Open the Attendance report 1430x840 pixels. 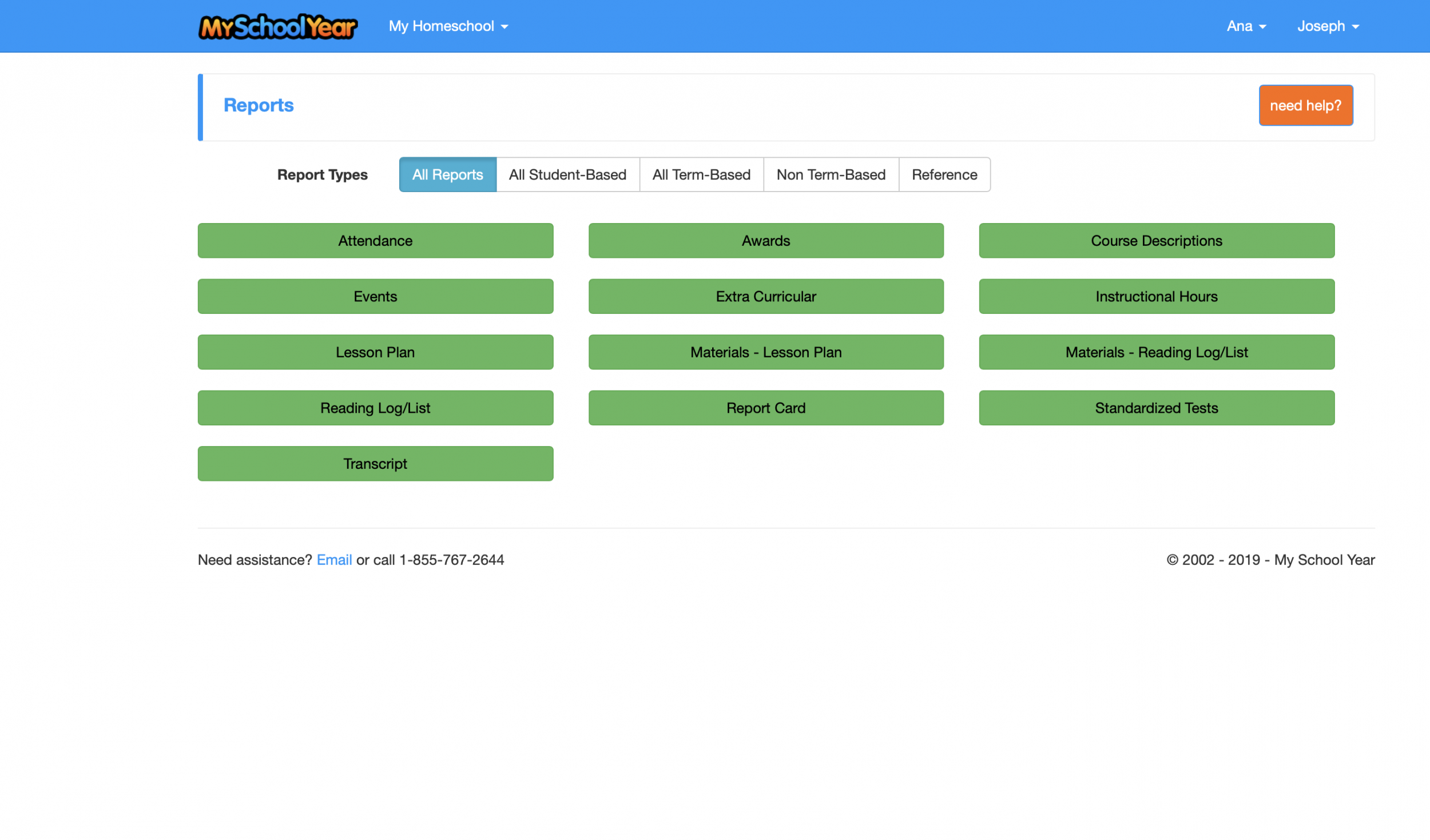375,241
